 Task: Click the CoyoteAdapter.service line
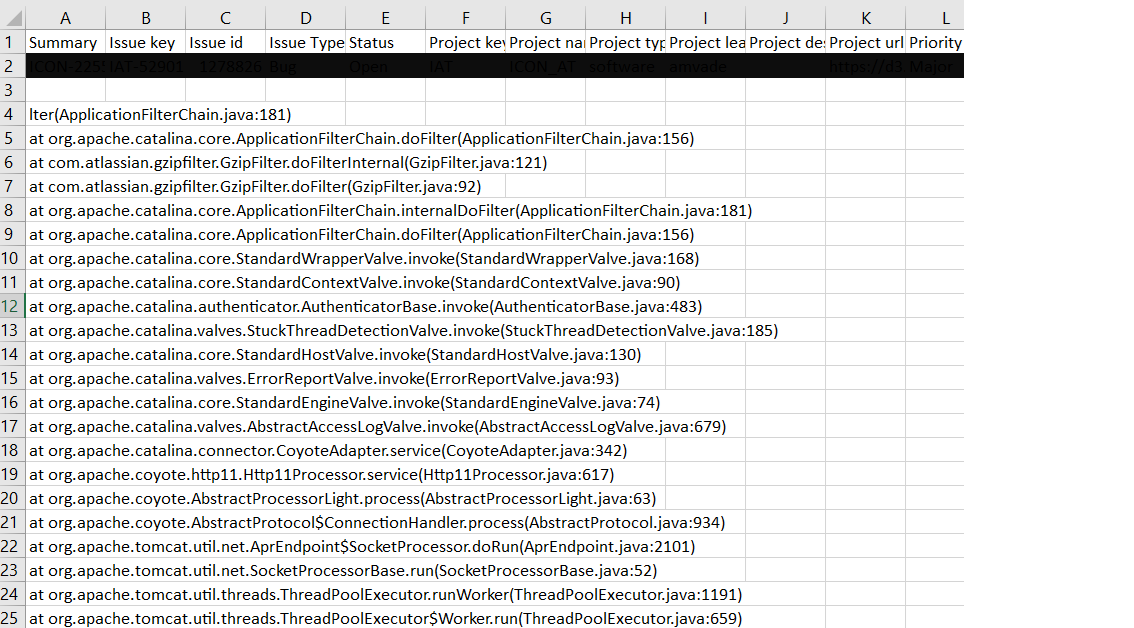328,450
